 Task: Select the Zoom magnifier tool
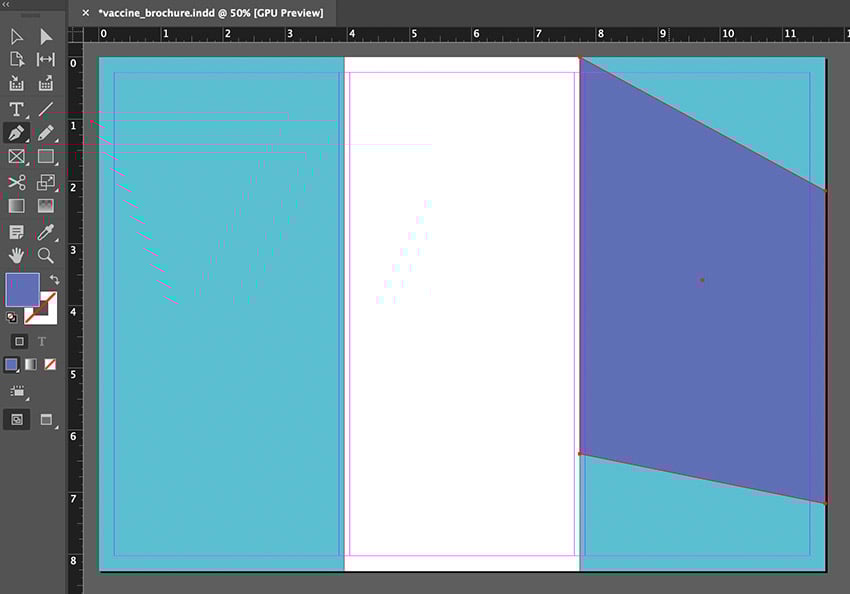click(45, 256)
